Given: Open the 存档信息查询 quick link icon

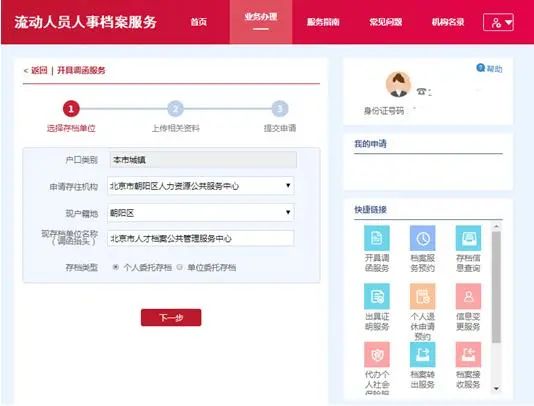Looking at the screenshot, I should [x=469, y=238].
